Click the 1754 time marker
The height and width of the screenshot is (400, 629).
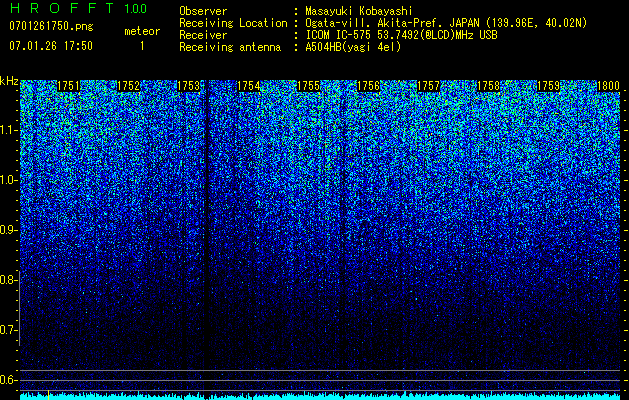(249, 86)
